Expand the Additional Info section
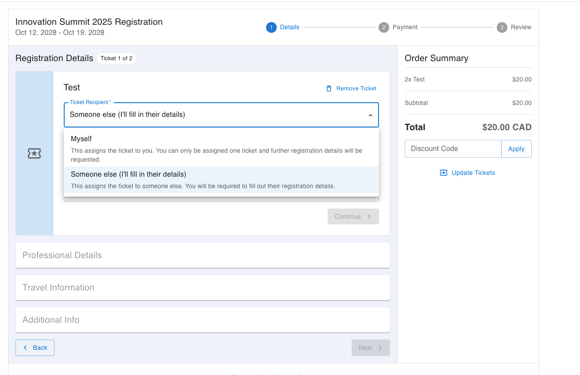This screenshot has width=580, height=375. [203, 320]
